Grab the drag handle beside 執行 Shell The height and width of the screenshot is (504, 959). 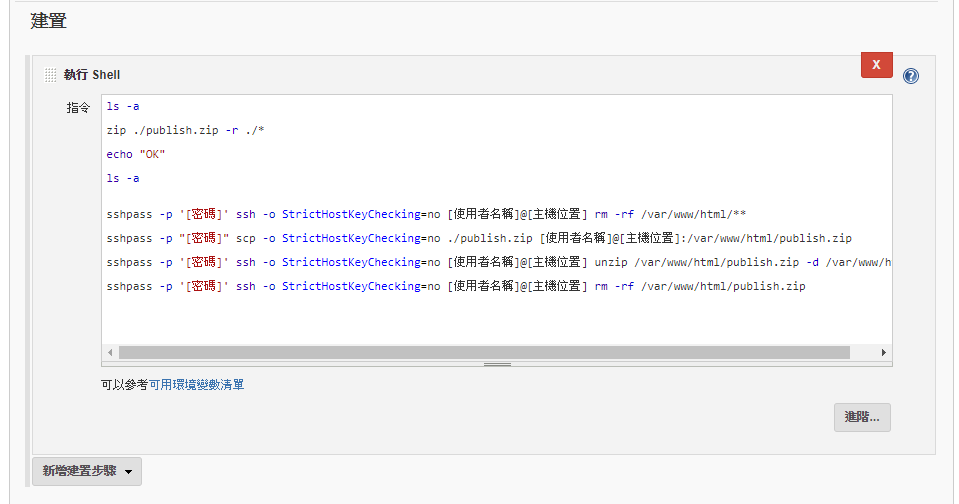click(x=50, y=75)
